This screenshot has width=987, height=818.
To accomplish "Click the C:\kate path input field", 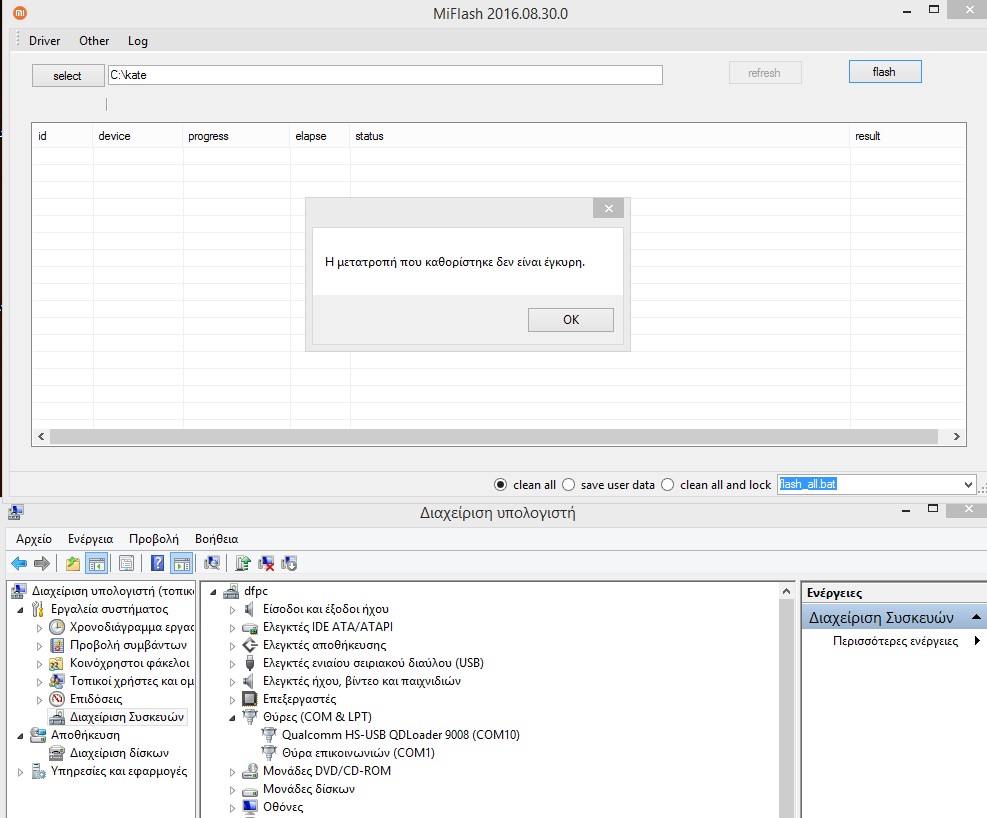I will [384, 75].
